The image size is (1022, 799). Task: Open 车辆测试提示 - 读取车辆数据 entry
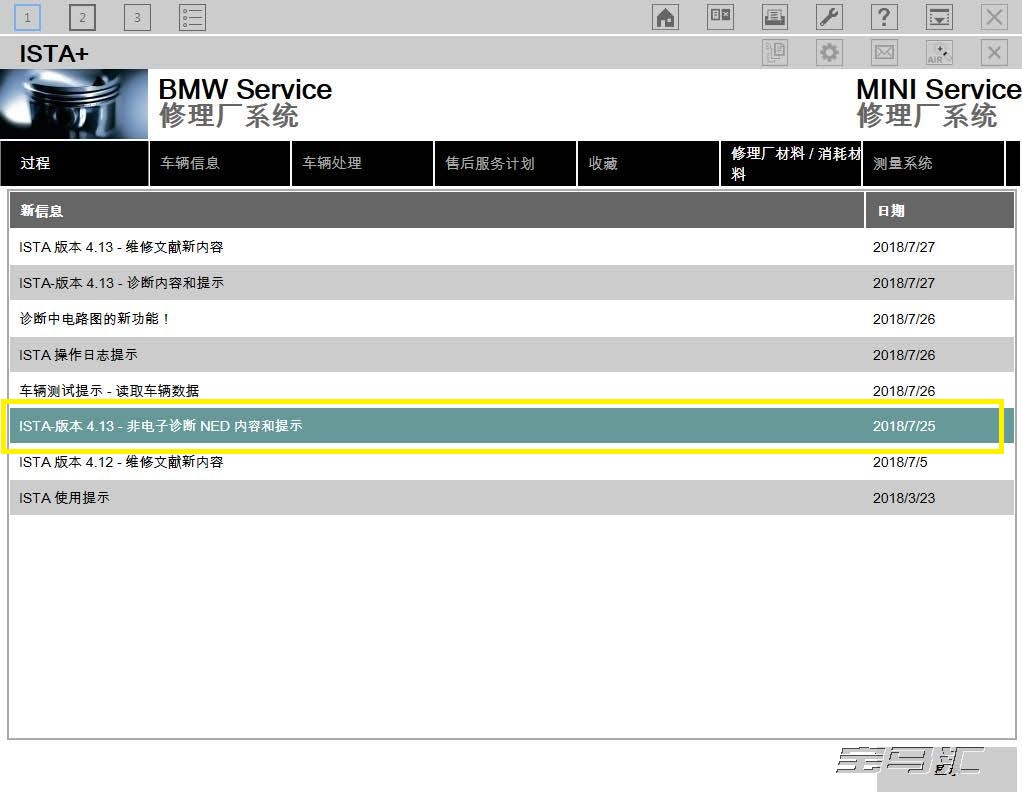pyautogui.click(x=512, y=390)
